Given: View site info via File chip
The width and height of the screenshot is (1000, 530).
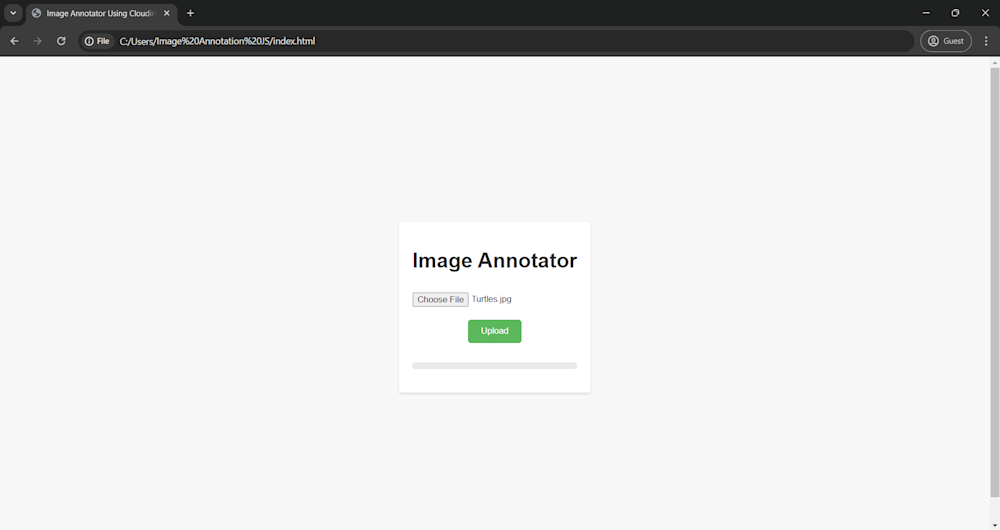Looking at the screenshot, I should [97, 41].
